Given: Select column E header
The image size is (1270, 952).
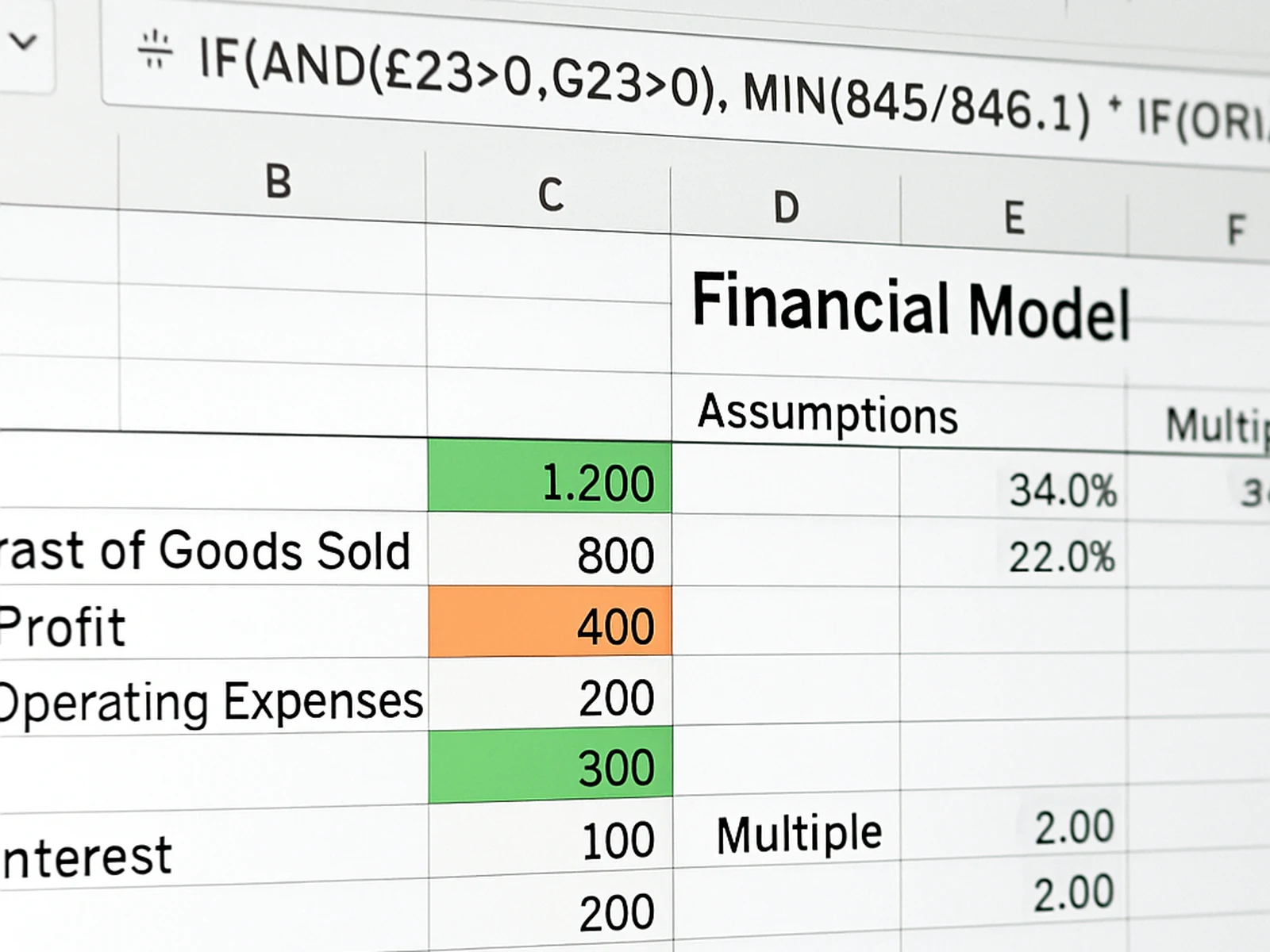Looking at the screenshot, I should point(1014,219).
